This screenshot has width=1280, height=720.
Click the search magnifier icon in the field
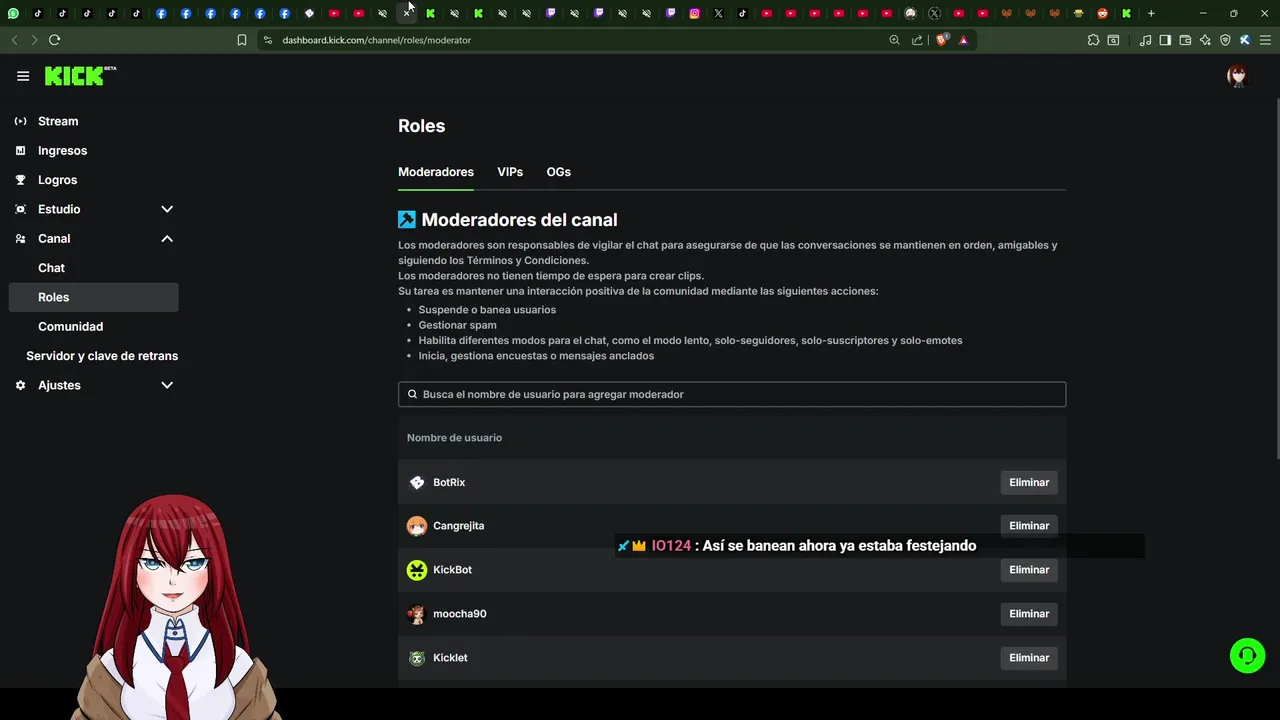point(412,394)
